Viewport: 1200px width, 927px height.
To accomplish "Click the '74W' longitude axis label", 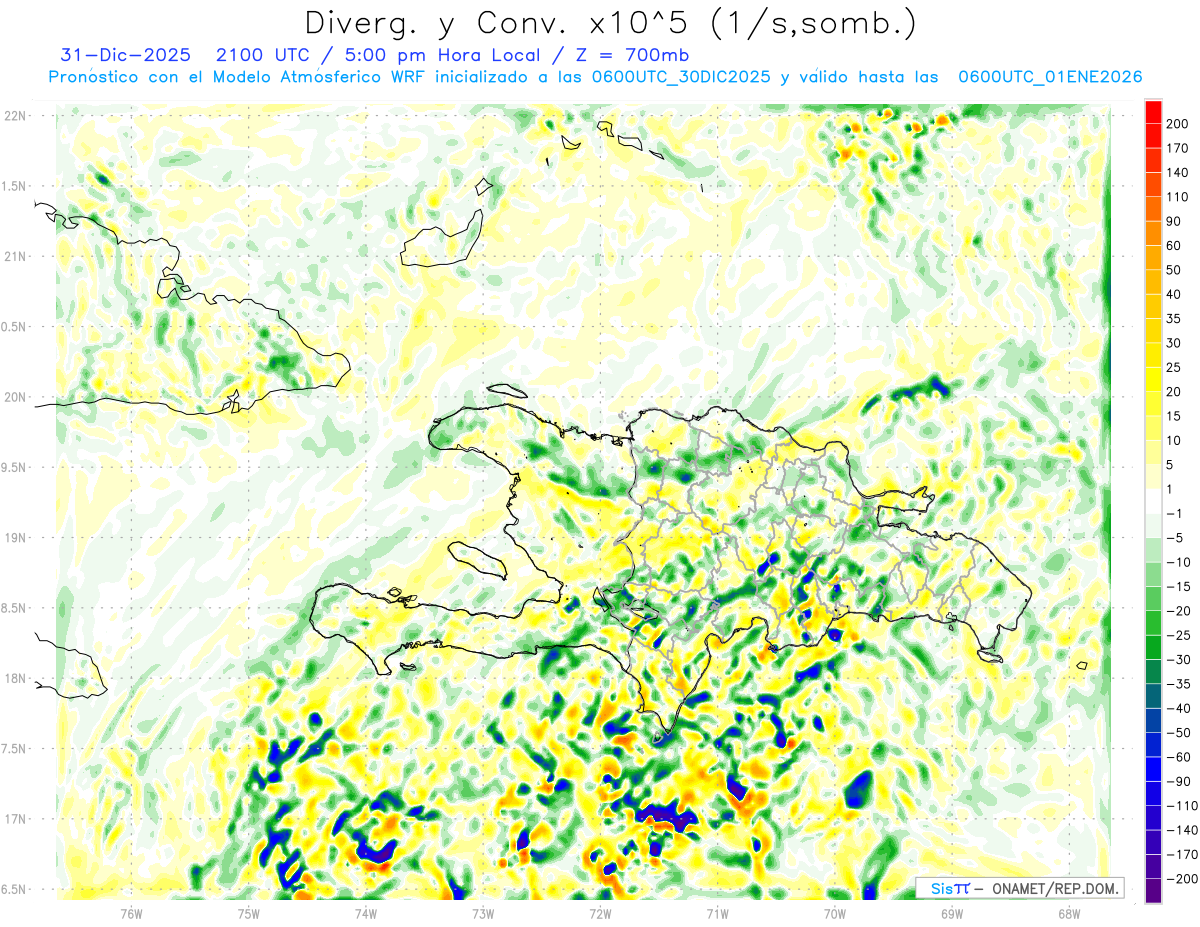I will 365,913.
